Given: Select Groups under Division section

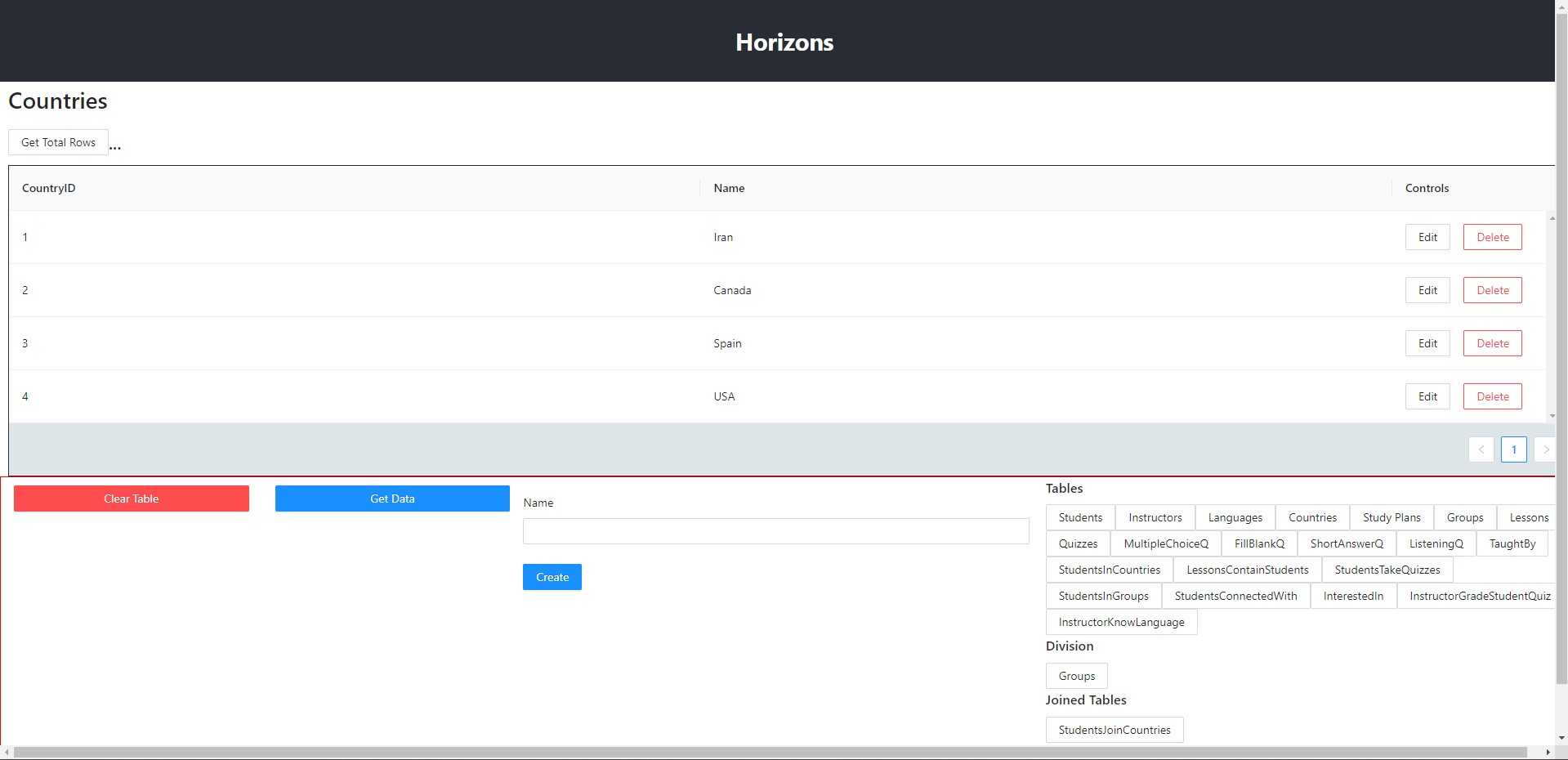Looking at the screenshot, I should tap(1076, 676).
